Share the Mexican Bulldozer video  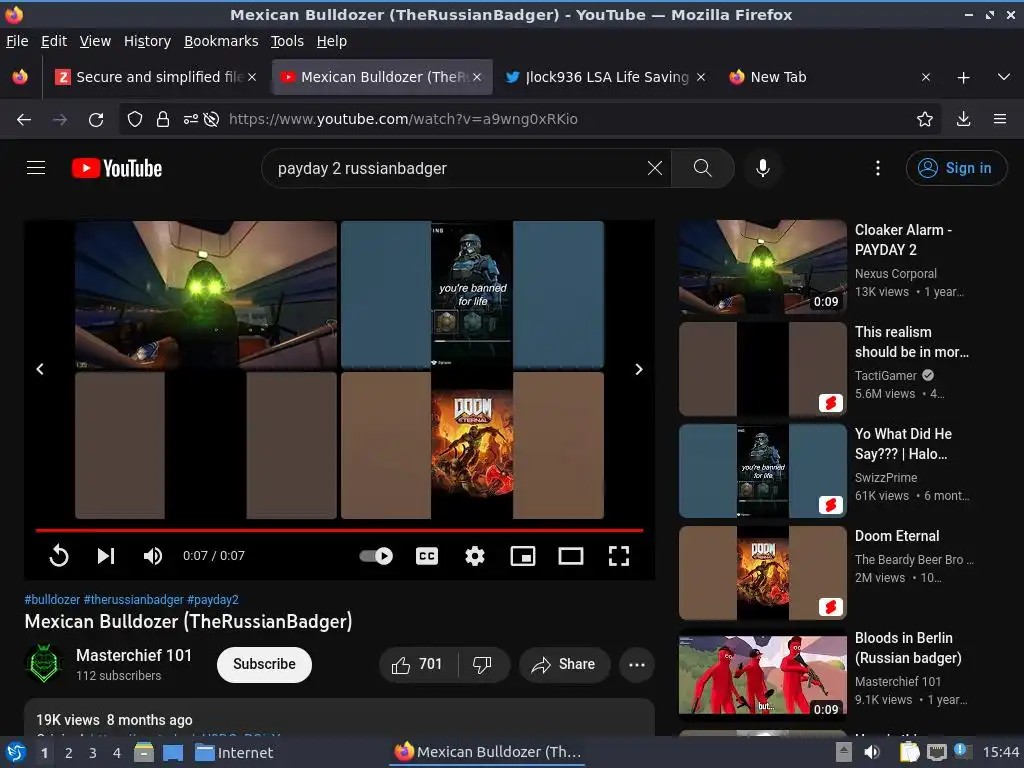[564, 665]
